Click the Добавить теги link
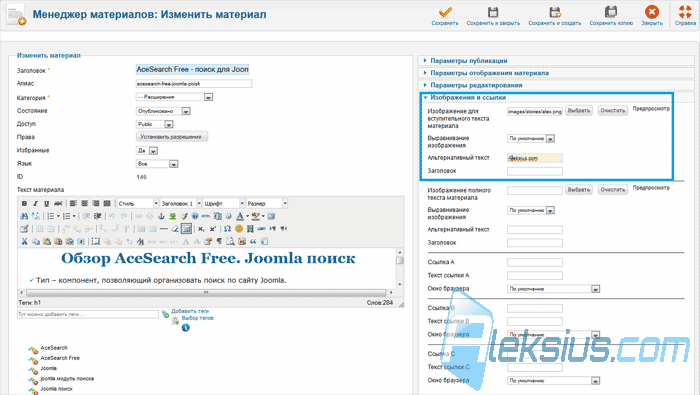 pyautogui.click(x=190, y=311)
